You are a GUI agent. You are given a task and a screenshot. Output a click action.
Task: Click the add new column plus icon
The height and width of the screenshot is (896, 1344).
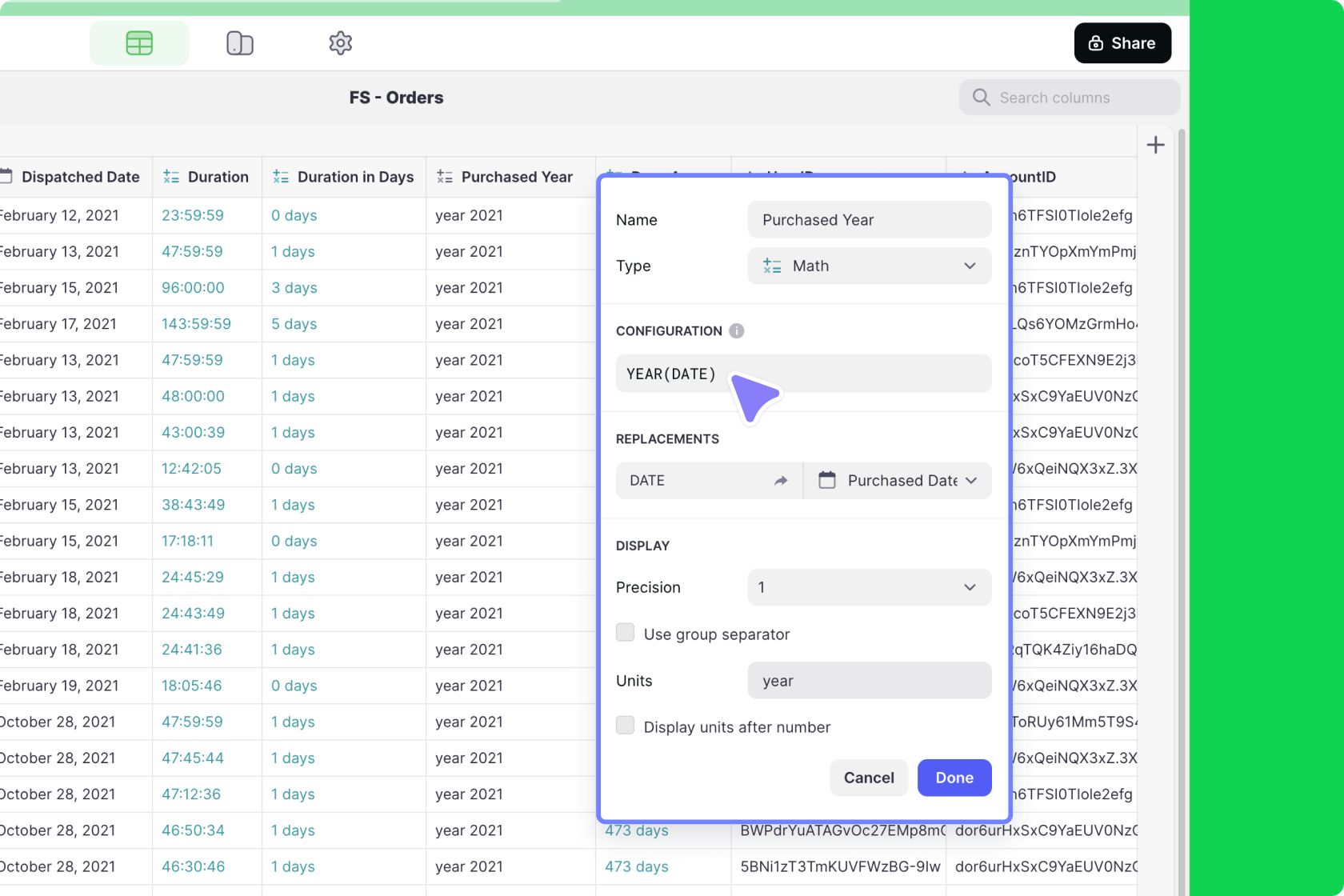coord(1155,145)
